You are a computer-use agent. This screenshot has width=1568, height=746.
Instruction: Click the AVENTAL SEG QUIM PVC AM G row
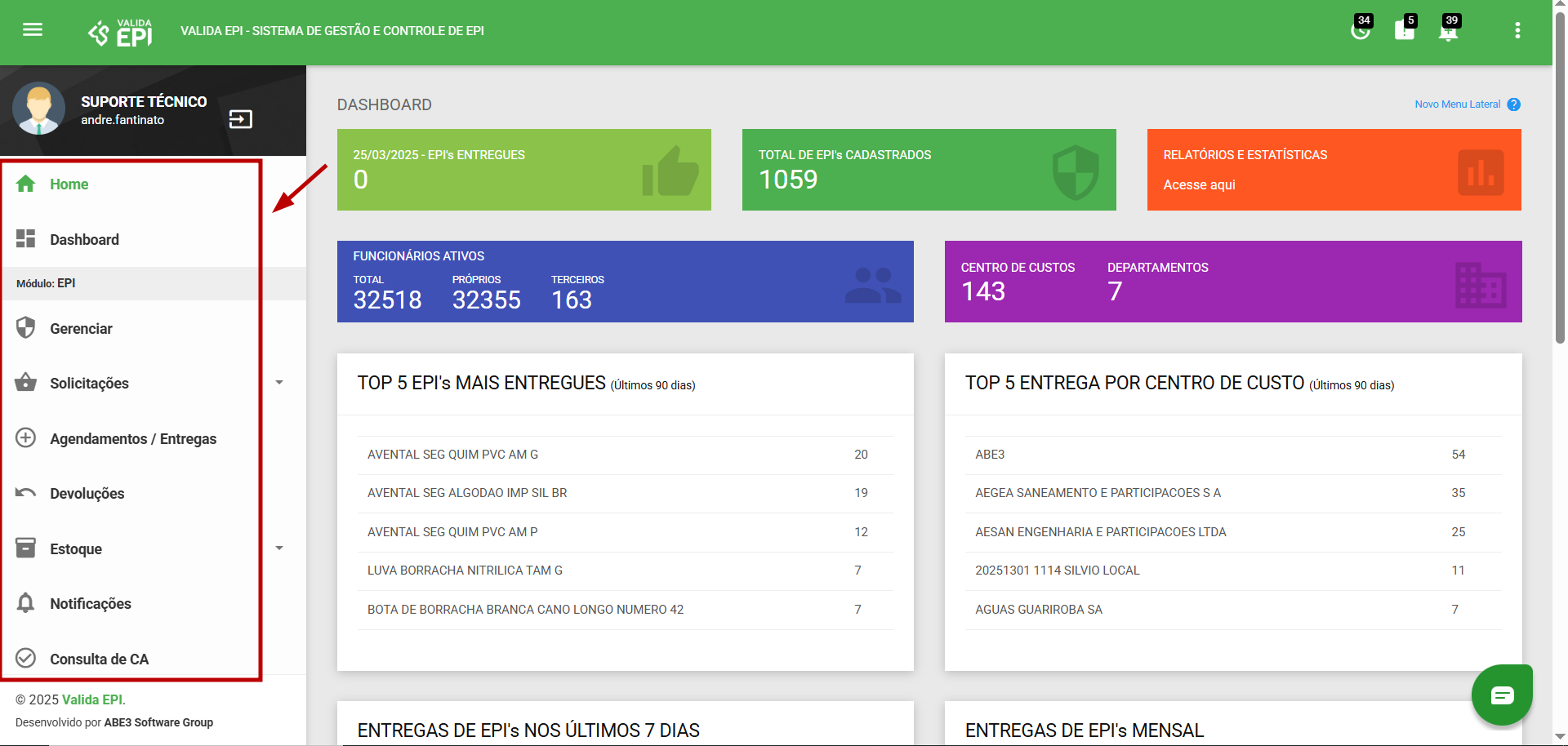coord(625,455)
